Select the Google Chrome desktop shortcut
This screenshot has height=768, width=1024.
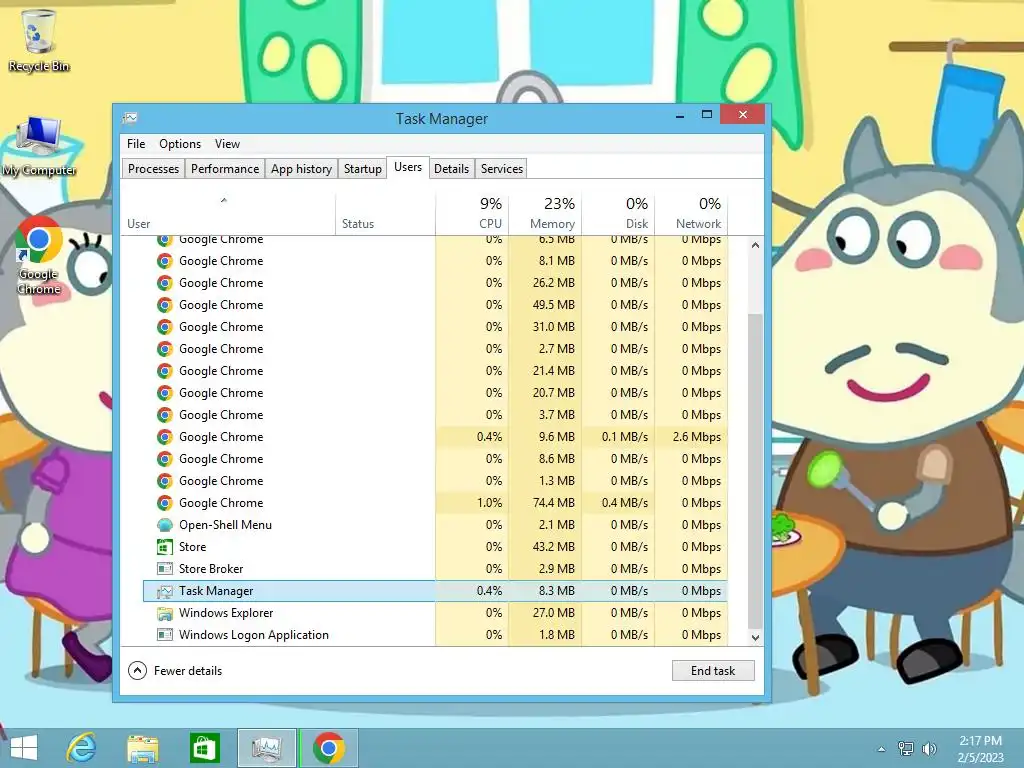(38, 256)
